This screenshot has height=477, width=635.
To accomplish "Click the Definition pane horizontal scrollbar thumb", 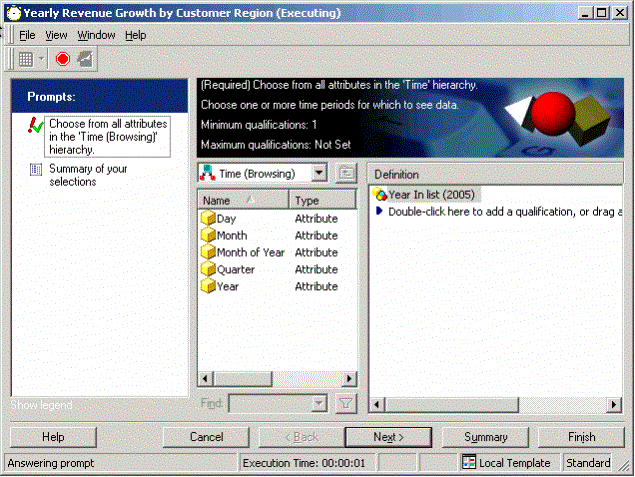I will point(452,404).
